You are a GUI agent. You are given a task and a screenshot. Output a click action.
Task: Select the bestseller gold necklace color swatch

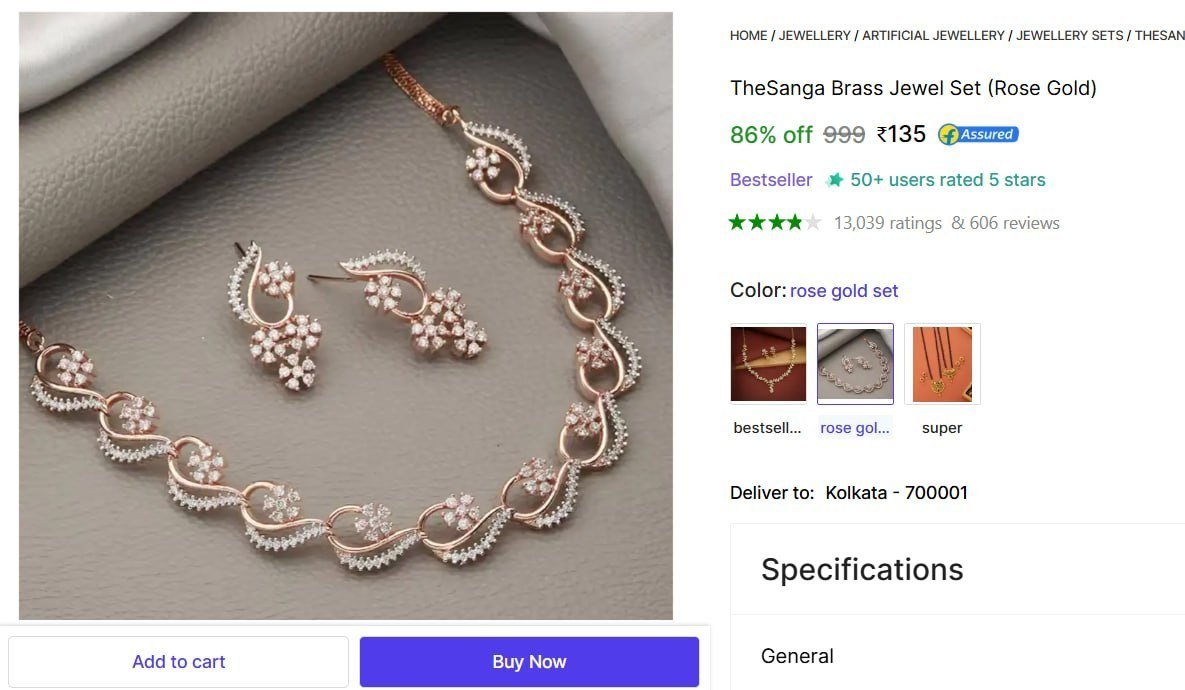(x=768, y=364)
